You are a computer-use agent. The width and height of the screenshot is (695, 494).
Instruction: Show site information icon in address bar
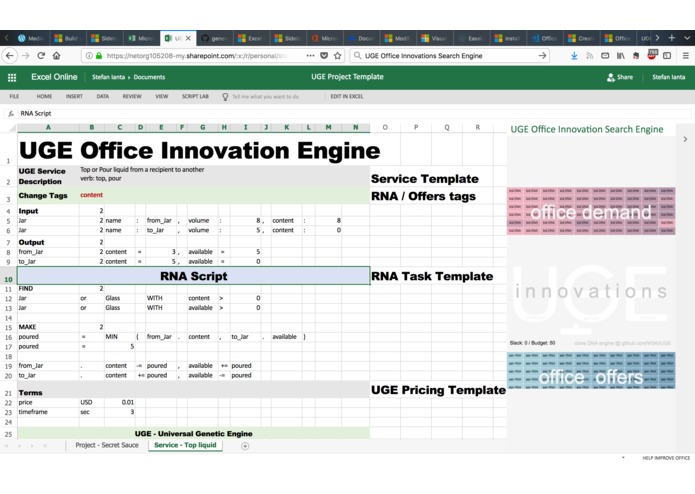[89, 56]
